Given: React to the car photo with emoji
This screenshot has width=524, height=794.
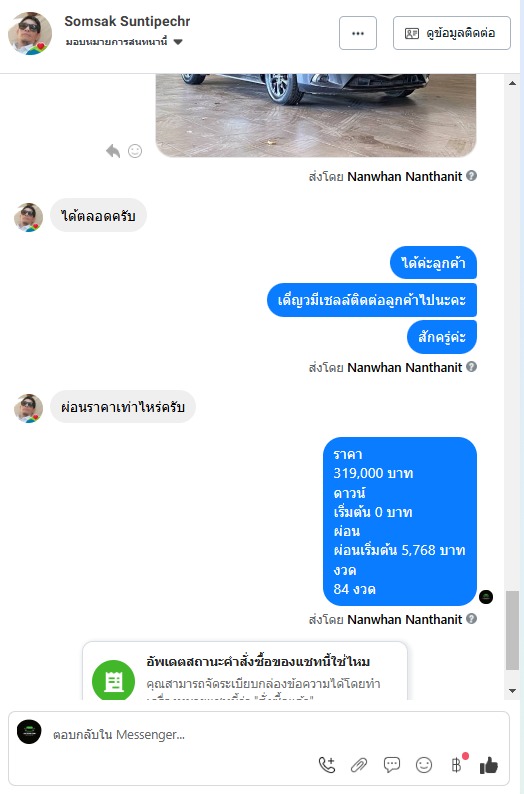Looking at the screenshot, I should tap(135, 151).
